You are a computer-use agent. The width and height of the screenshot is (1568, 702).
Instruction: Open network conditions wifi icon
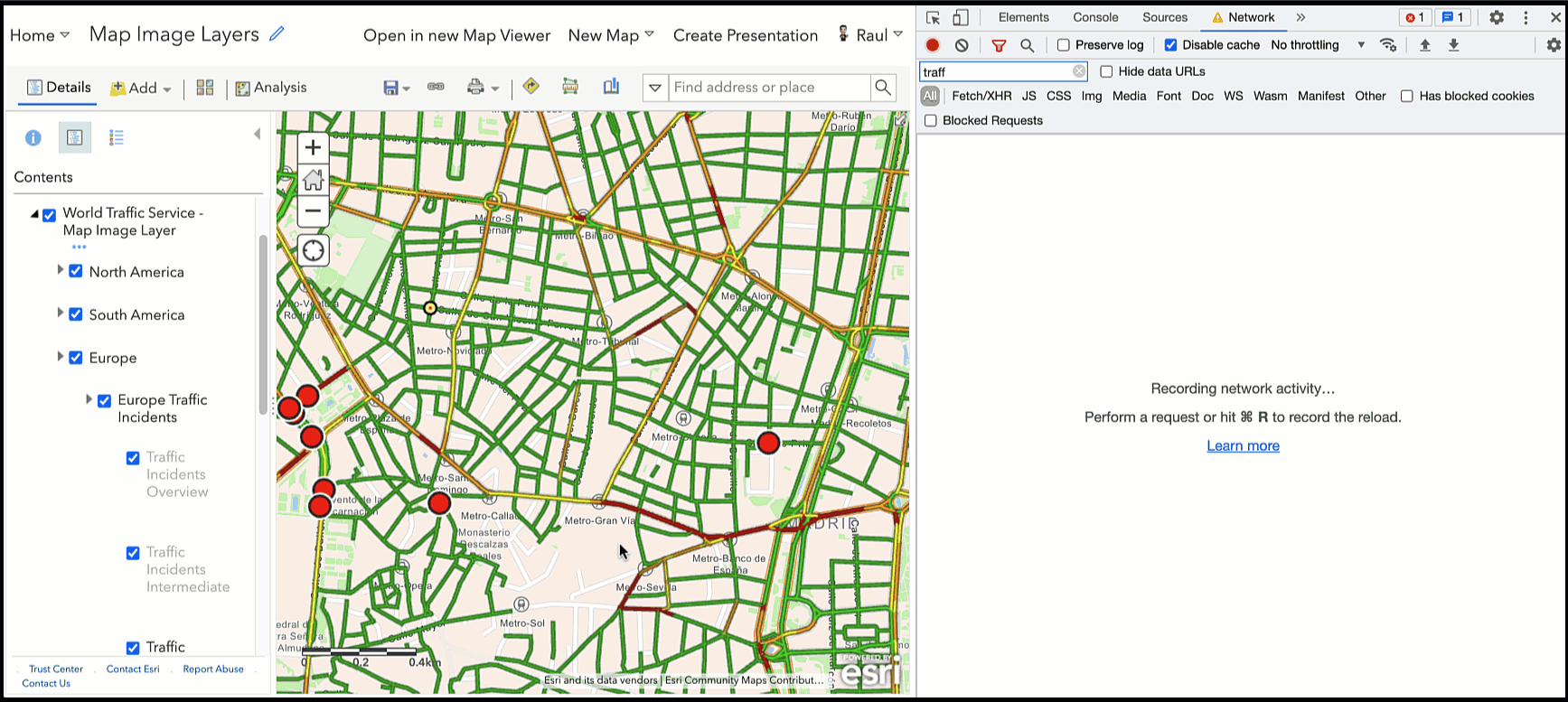tap(1388, 45)
